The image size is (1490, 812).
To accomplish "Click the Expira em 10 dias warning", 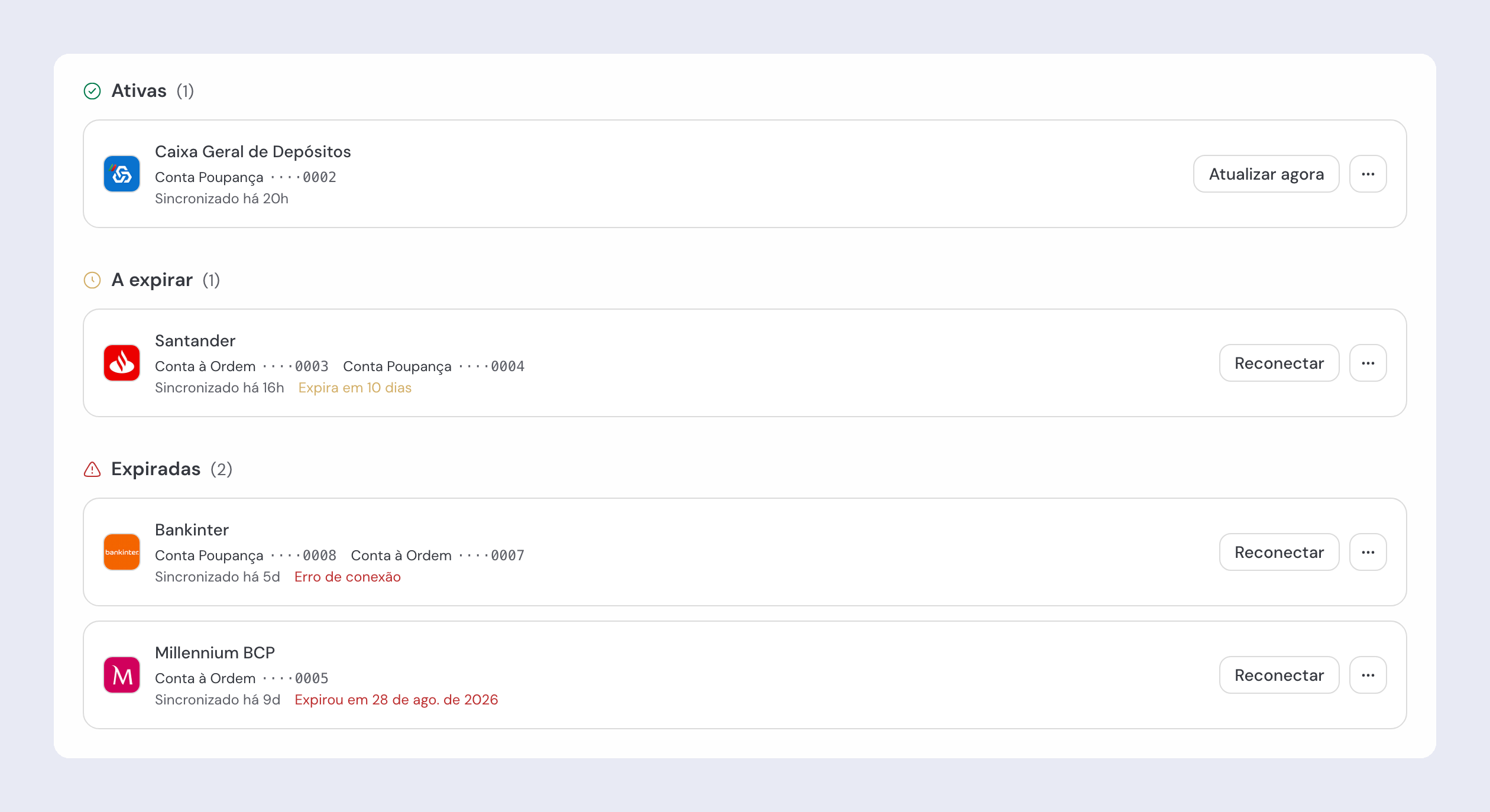I will tap(355, 388).
